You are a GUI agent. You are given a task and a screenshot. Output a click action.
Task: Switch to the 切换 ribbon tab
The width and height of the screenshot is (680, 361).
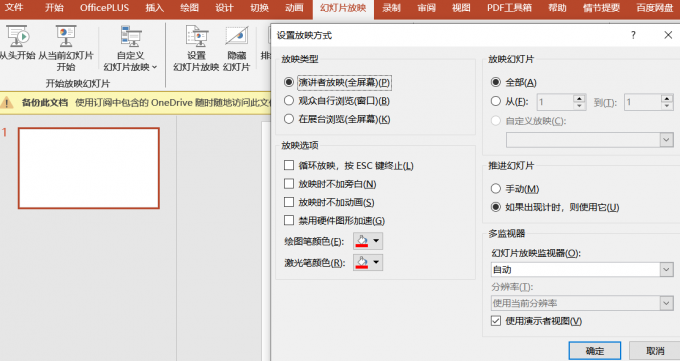tap(259, 8)
